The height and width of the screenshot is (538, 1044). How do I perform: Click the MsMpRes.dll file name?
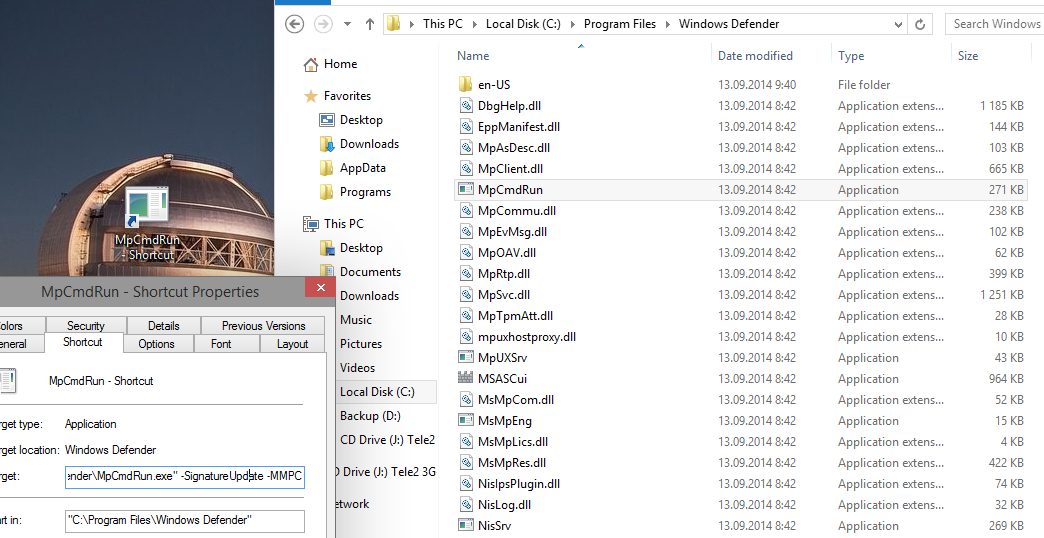click(511, 462)
